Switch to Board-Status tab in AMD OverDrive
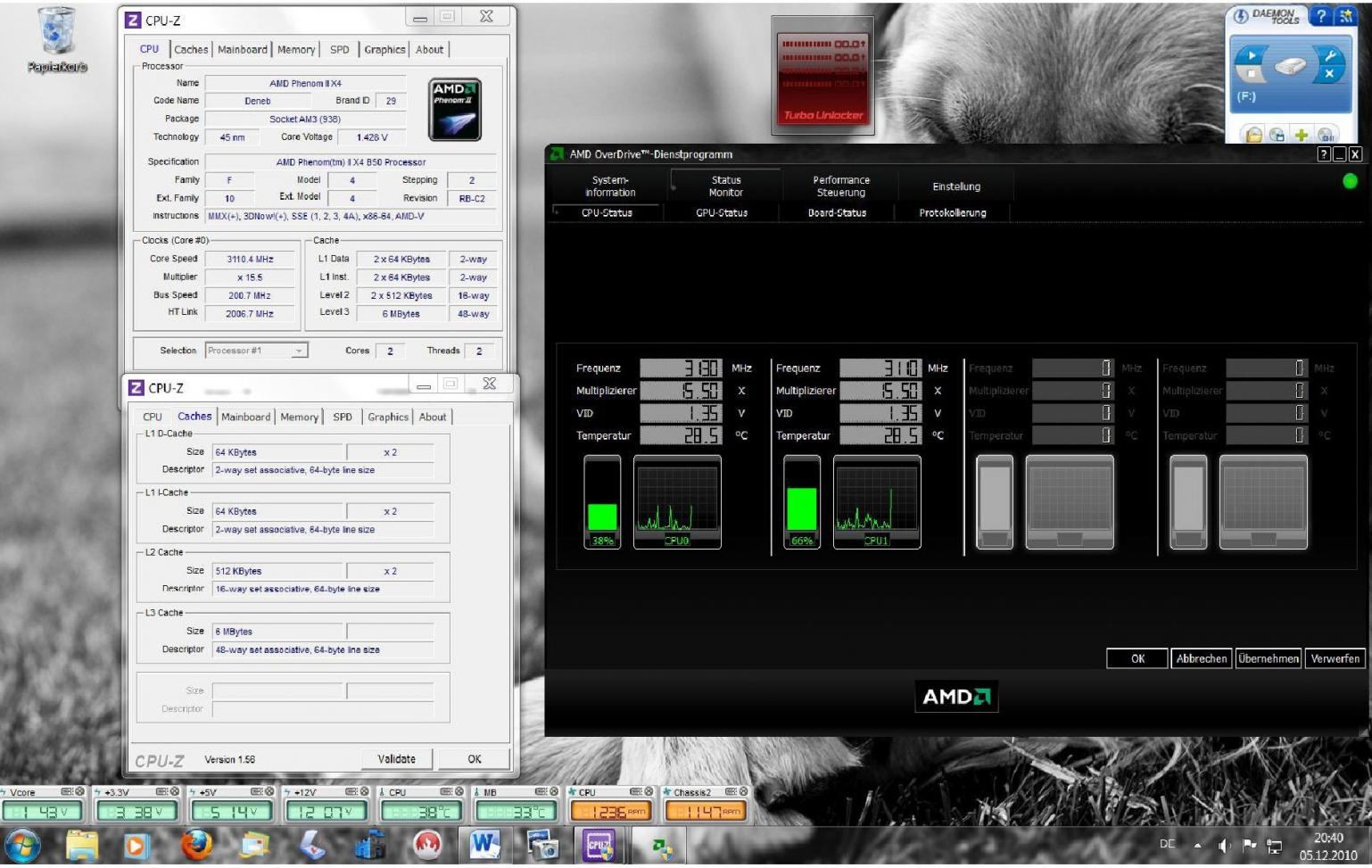The image size is (1372, 868). pyautogui.click(x=837, y=213)
